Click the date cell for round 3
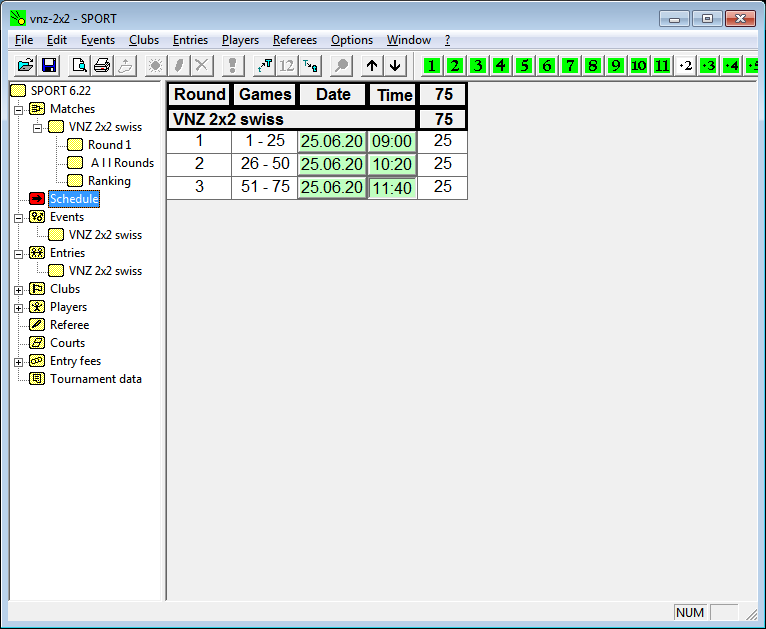The width and height of the screenshot is (766, 629). tap(332, 188)
